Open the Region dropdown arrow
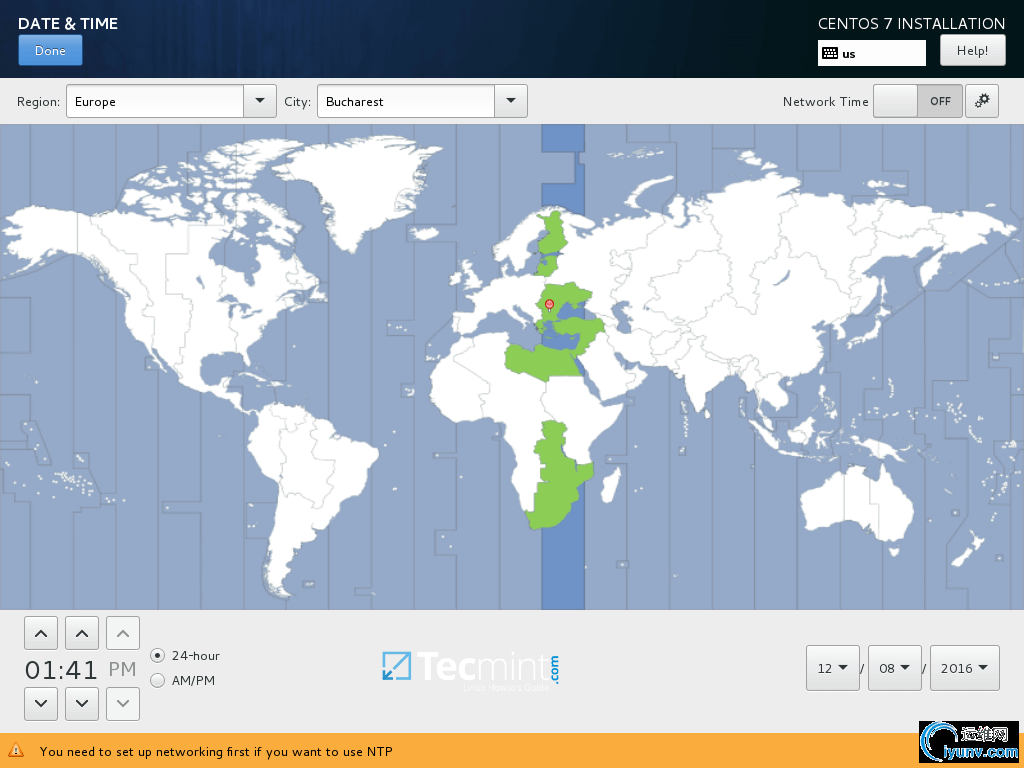The image size is (1024, 768). pyautogui.click(x=260, y=101)
